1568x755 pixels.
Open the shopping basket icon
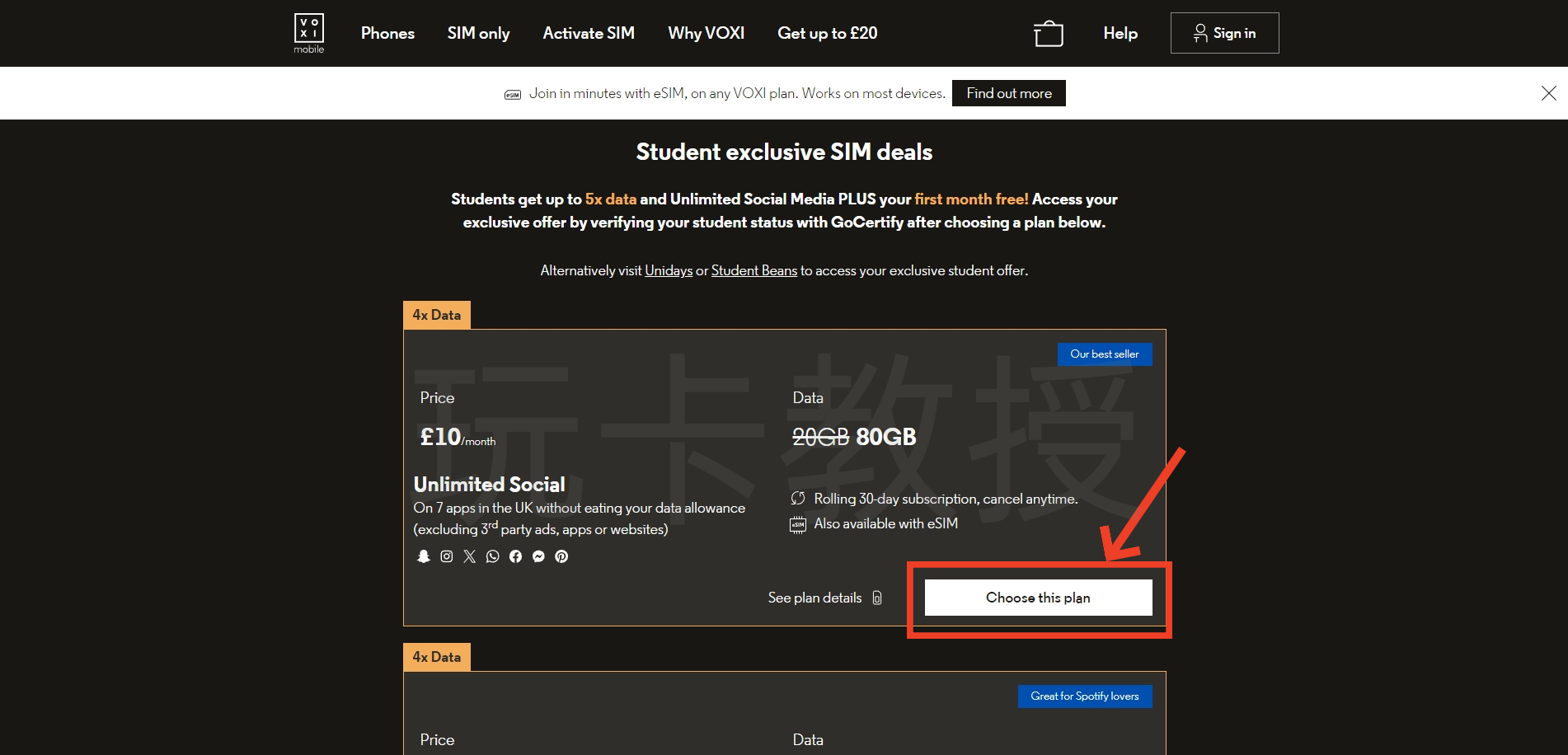[1048, 34]
